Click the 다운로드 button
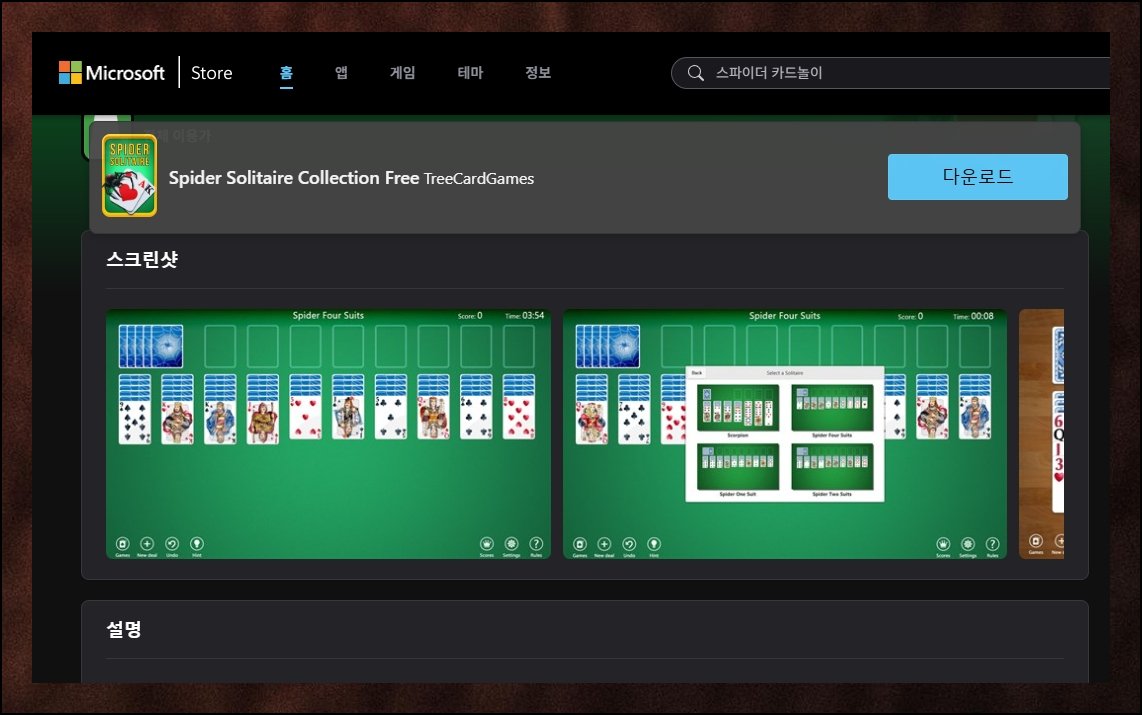This screenshot has height=715, width=1142. point(977,177)
